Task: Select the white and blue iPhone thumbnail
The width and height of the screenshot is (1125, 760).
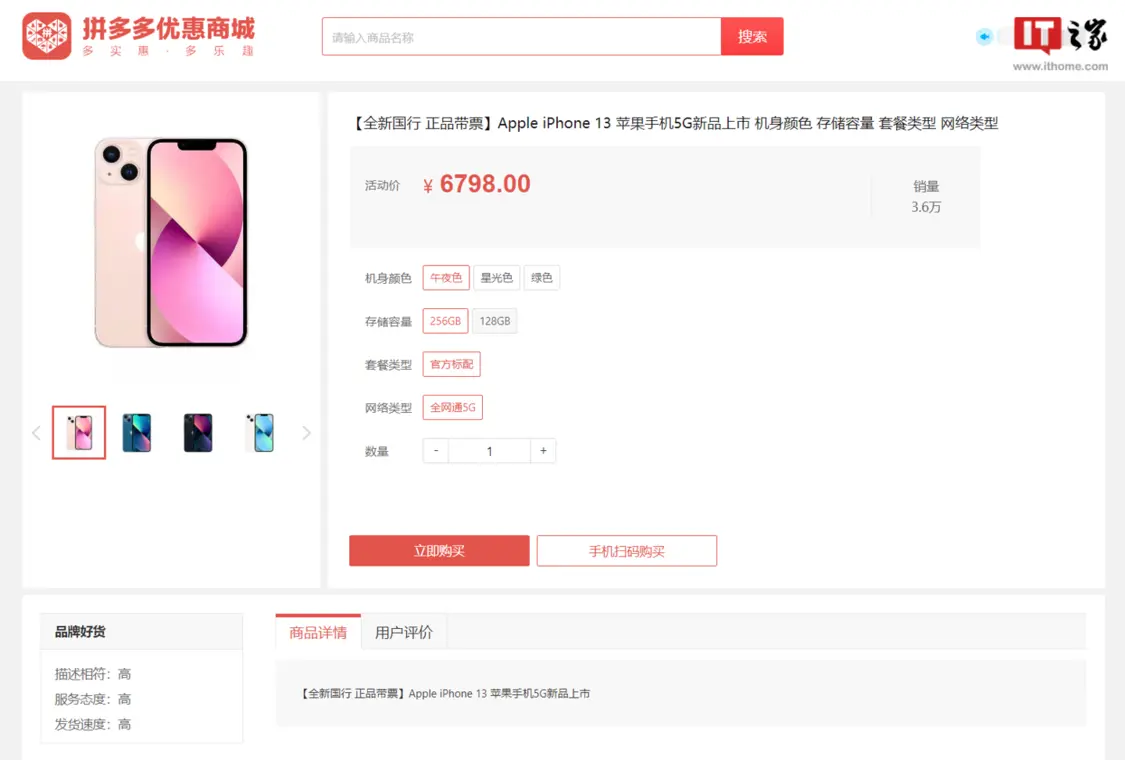Action: click(260, 433)
